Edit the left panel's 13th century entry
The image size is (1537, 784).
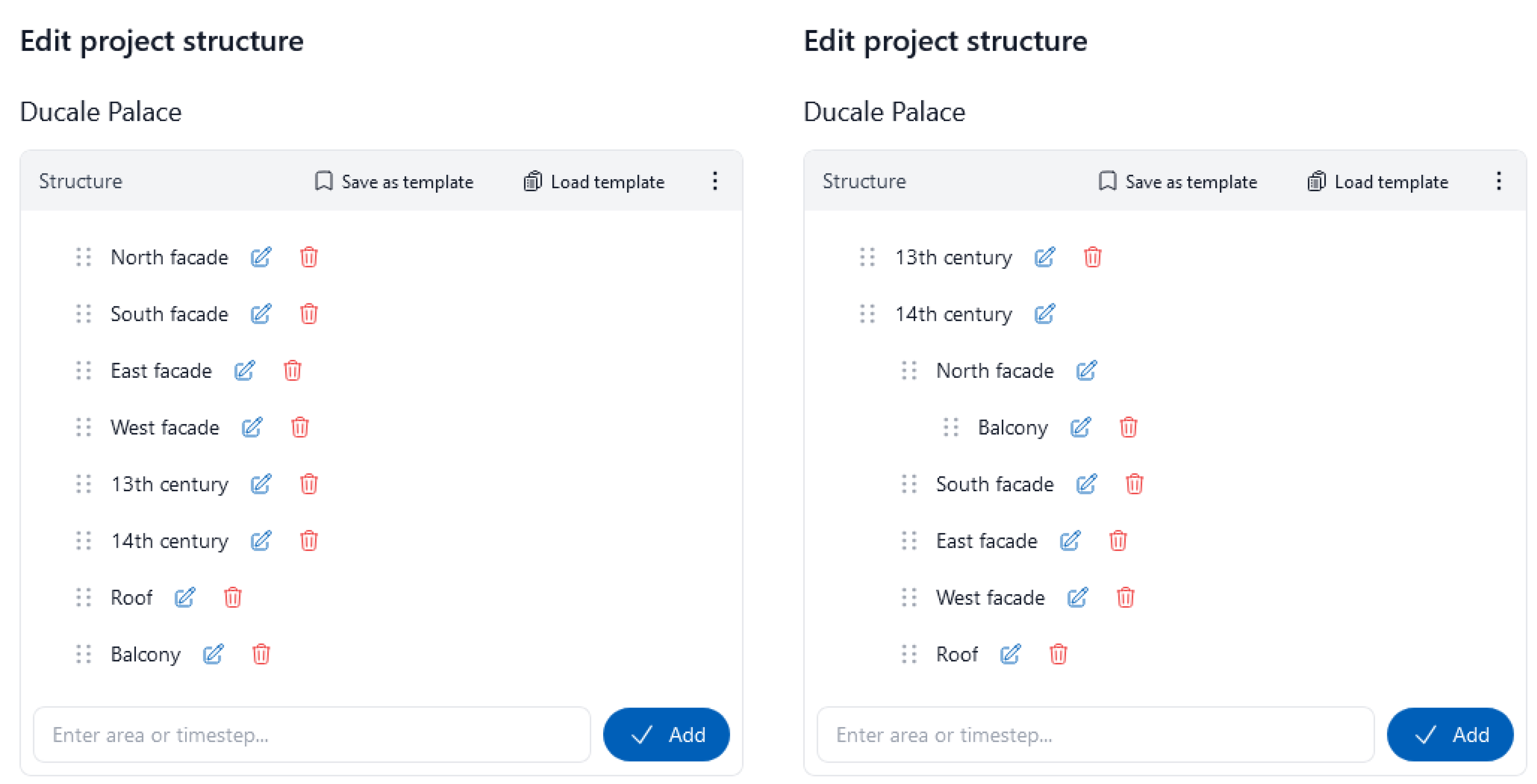pyautogui.click(x=261, y=484)
